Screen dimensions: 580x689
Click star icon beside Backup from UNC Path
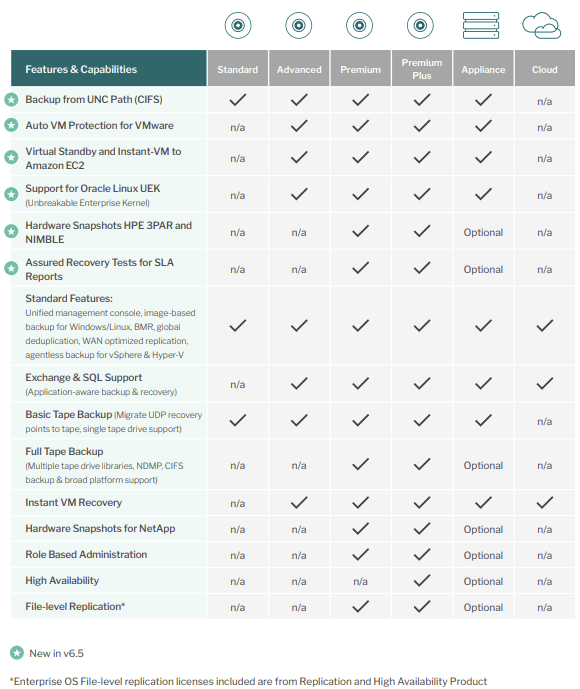tap(11, 100)
